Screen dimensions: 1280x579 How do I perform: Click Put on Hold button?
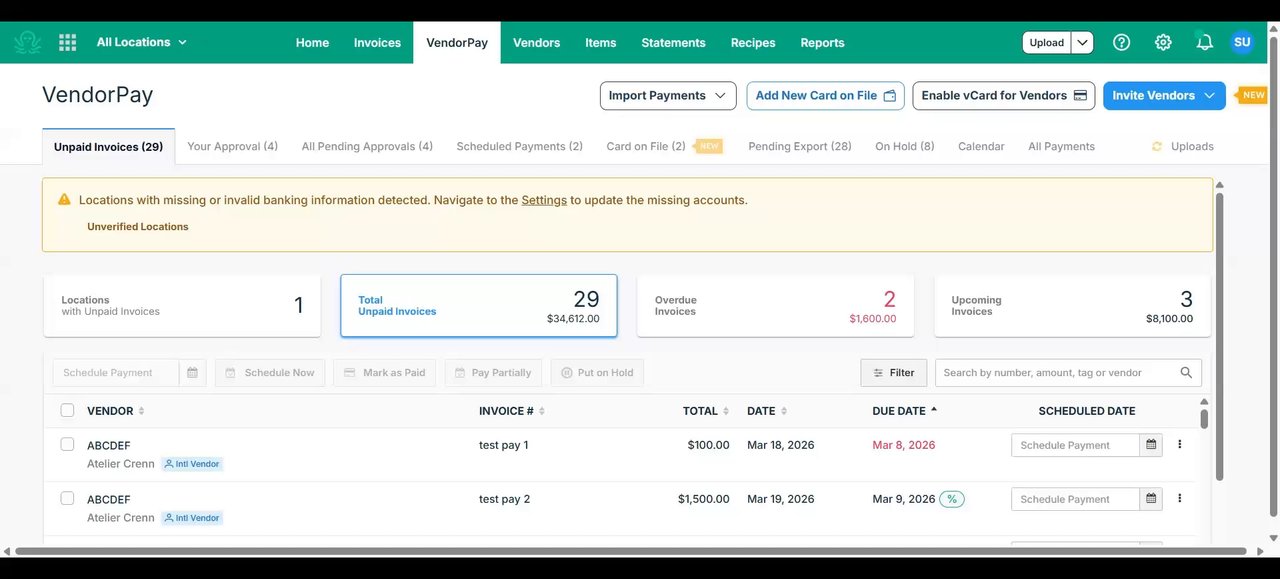(597, 373)
